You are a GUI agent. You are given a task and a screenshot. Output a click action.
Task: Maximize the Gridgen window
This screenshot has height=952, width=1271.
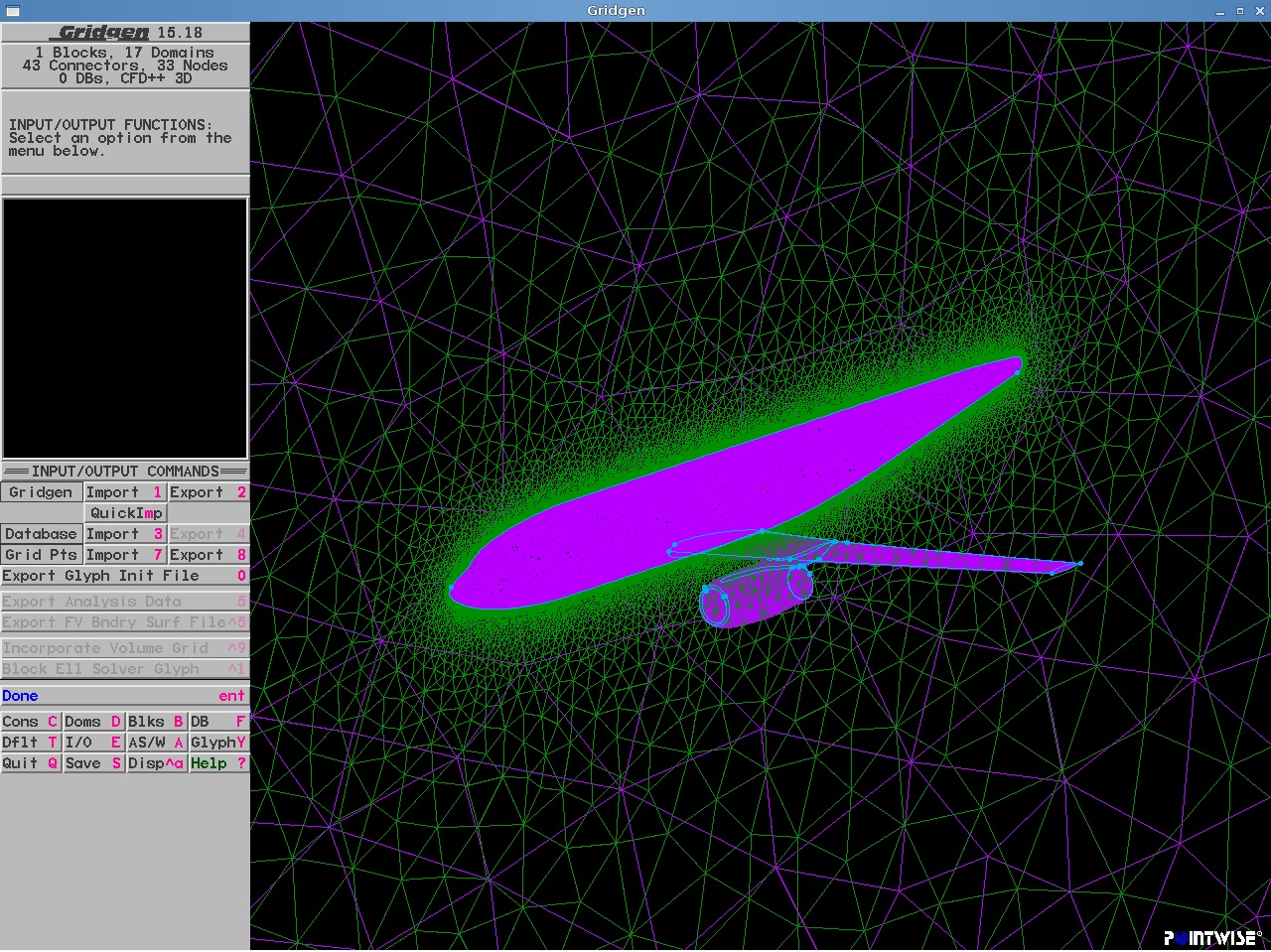point(1240,11)
